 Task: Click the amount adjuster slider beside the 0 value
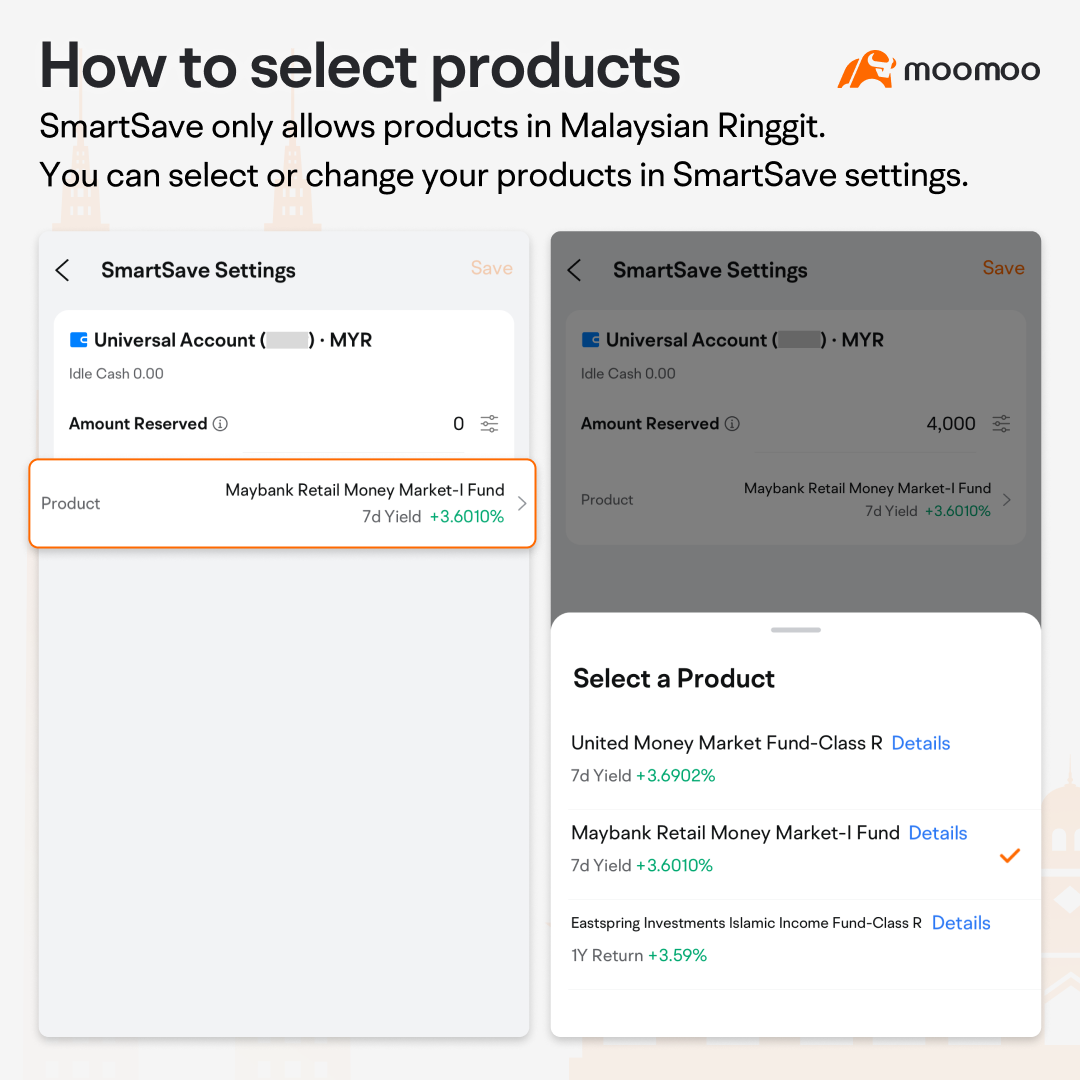[489, 423]
